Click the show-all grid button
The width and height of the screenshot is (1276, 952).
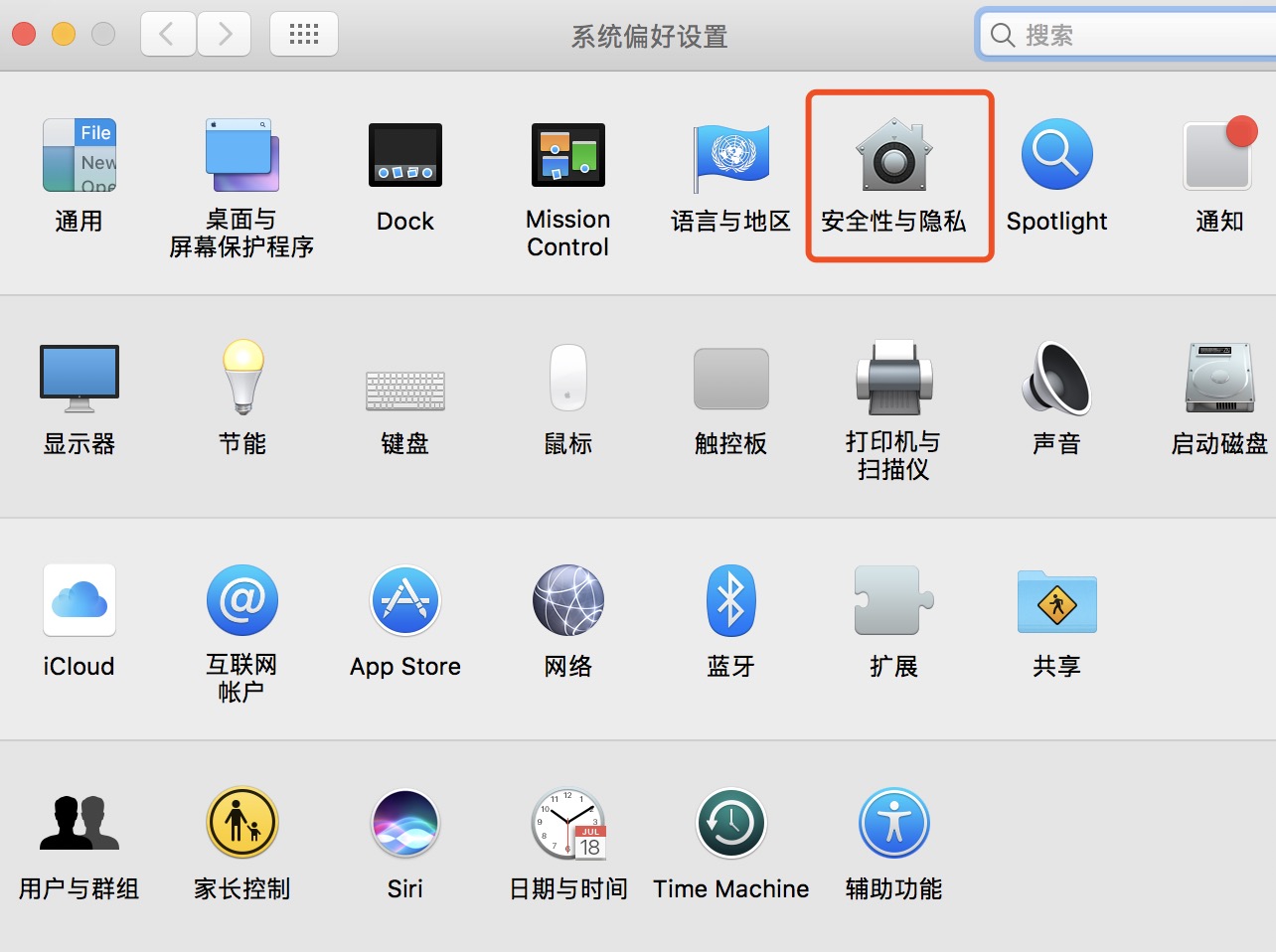coord(304,35)
